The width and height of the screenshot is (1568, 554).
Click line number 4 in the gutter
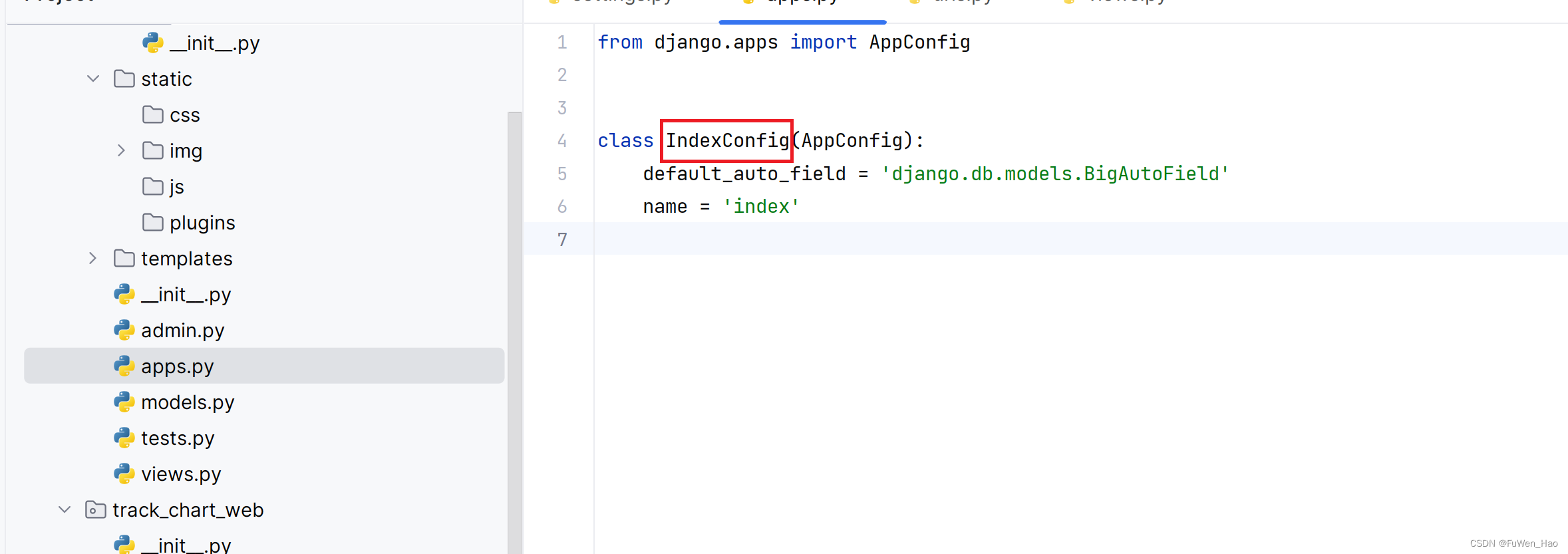[562, 140]
